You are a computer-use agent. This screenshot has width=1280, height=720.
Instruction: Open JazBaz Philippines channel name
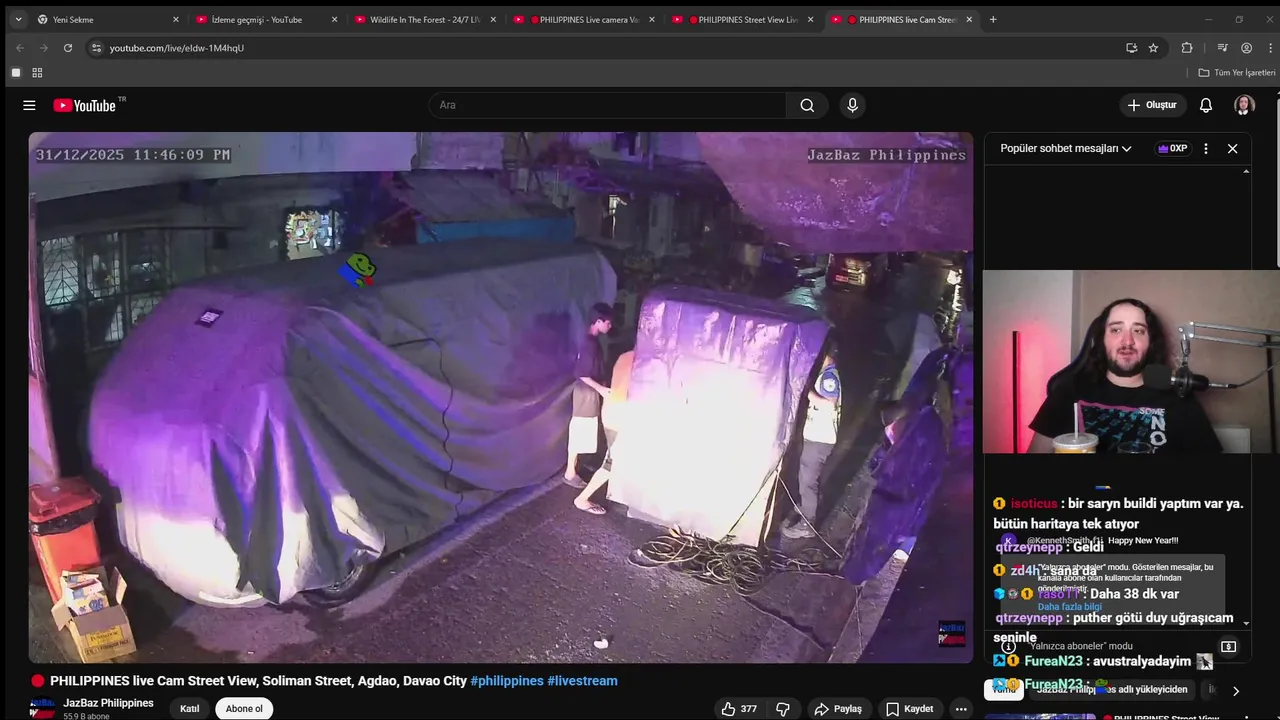(x=108, y=703)
